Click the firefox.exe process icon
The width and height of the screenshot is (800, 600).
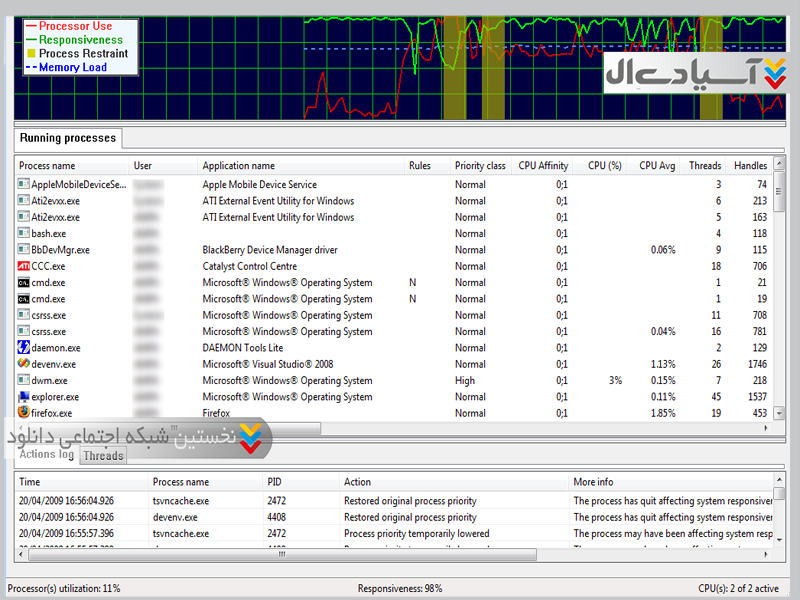pos(24,413)
